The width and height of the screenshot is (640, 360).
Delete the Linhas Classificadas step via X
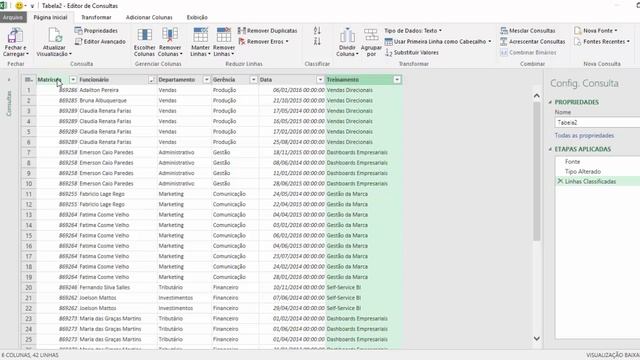[x=560, y=181]
